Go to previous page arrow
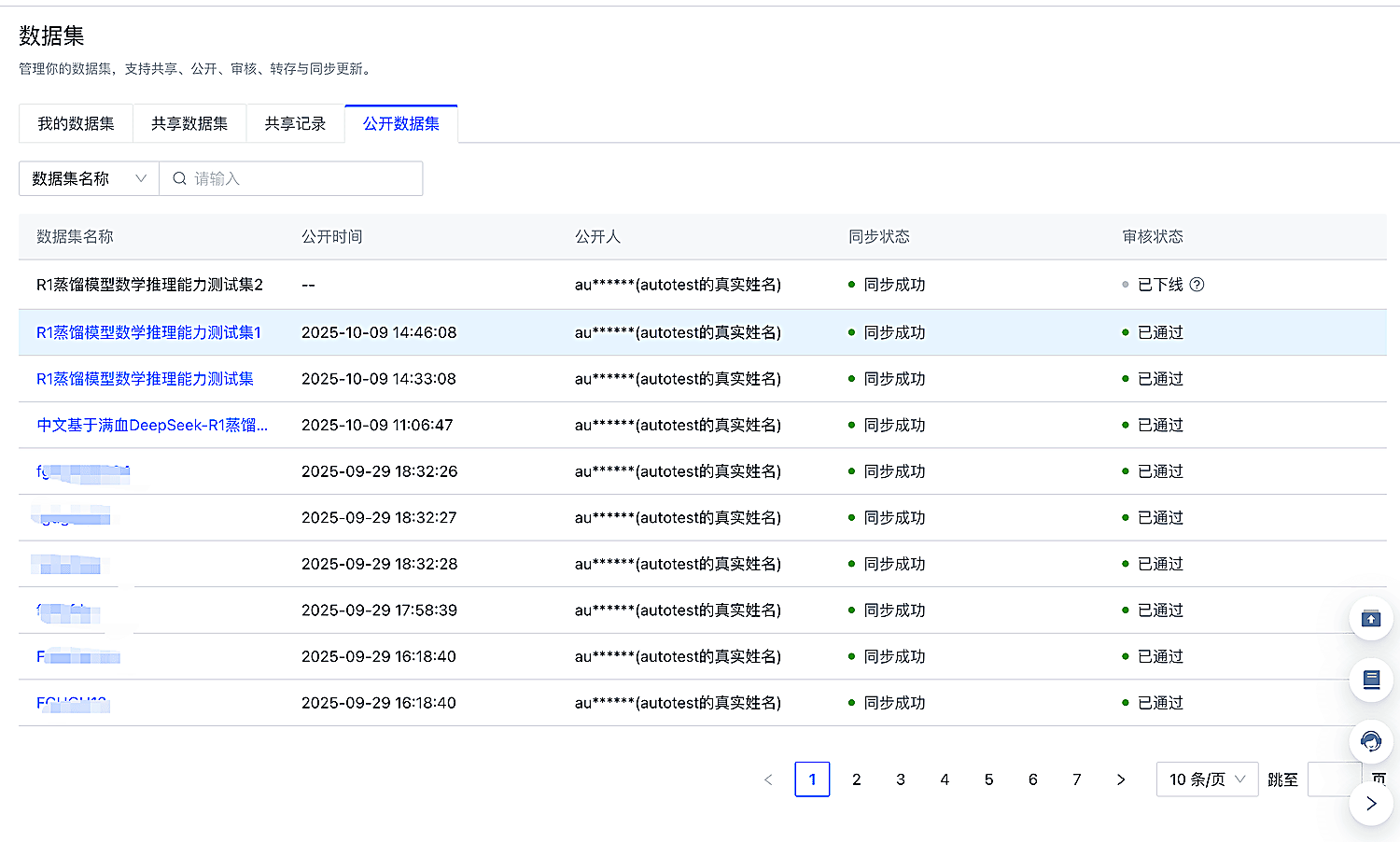This screenshot has width=1400, height=842. [x=768, y=779]
